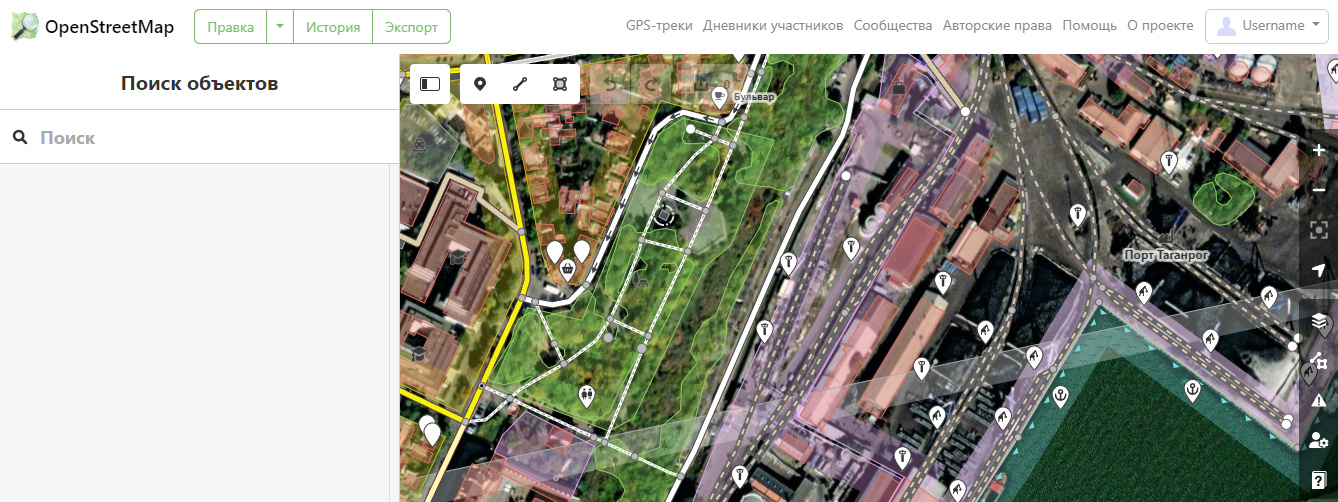The height and width of the screenshot is (502, 1338).
Task: Open the Помощь link
Action: 1089,26
